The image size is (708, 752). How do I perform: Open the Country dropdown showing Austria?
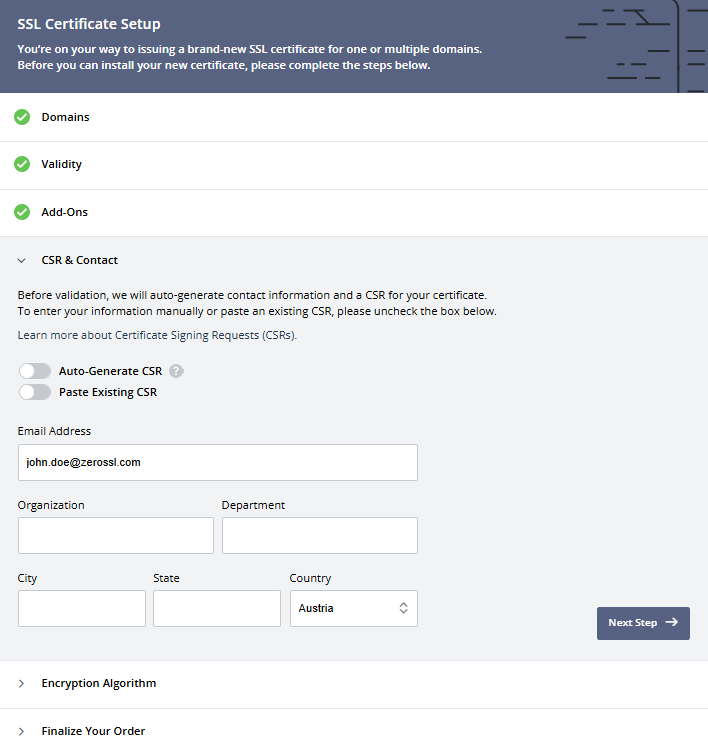tap(353, 608)
